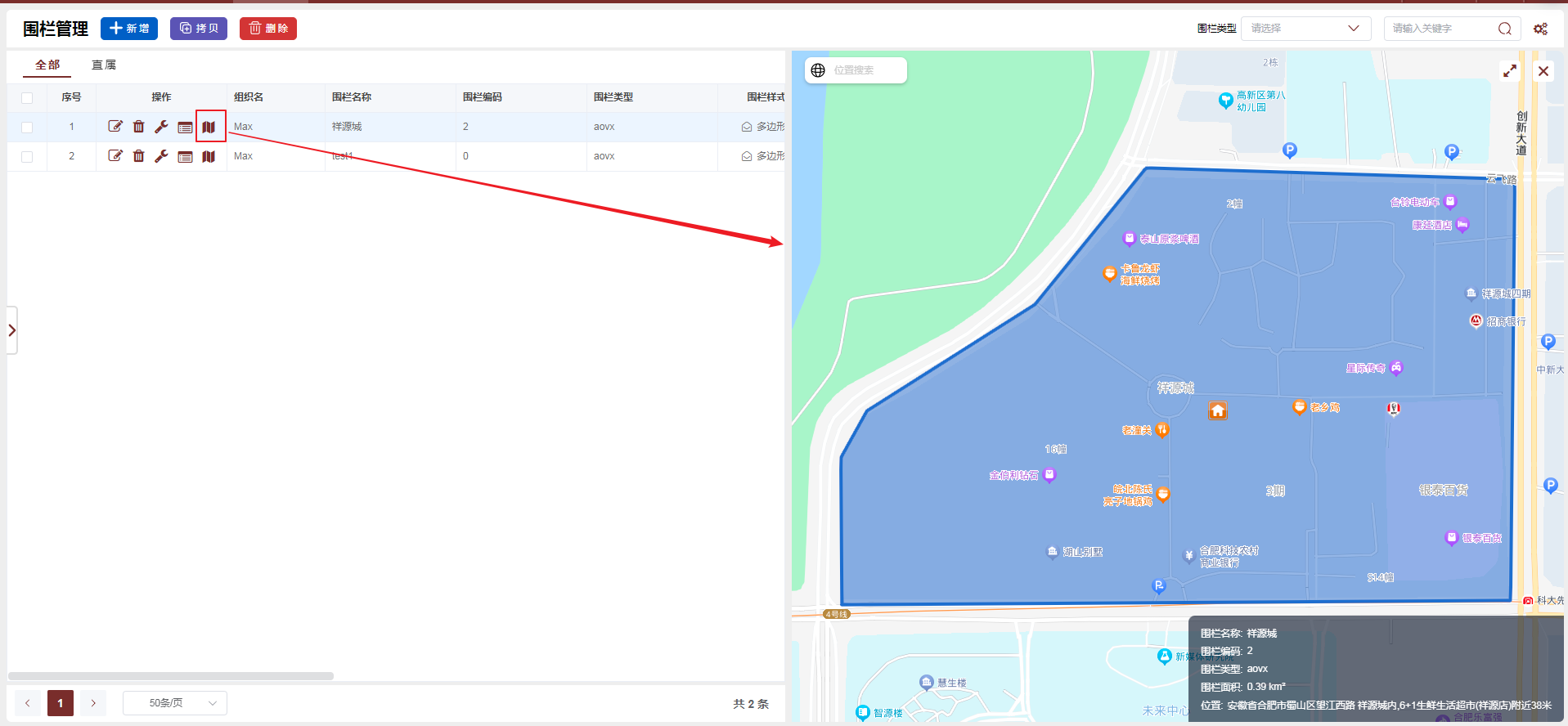Click the red 删除 button
Image resolution: width=1568 pixels, height=726 pixels.
pyautogui.click(x=268, y=29)
